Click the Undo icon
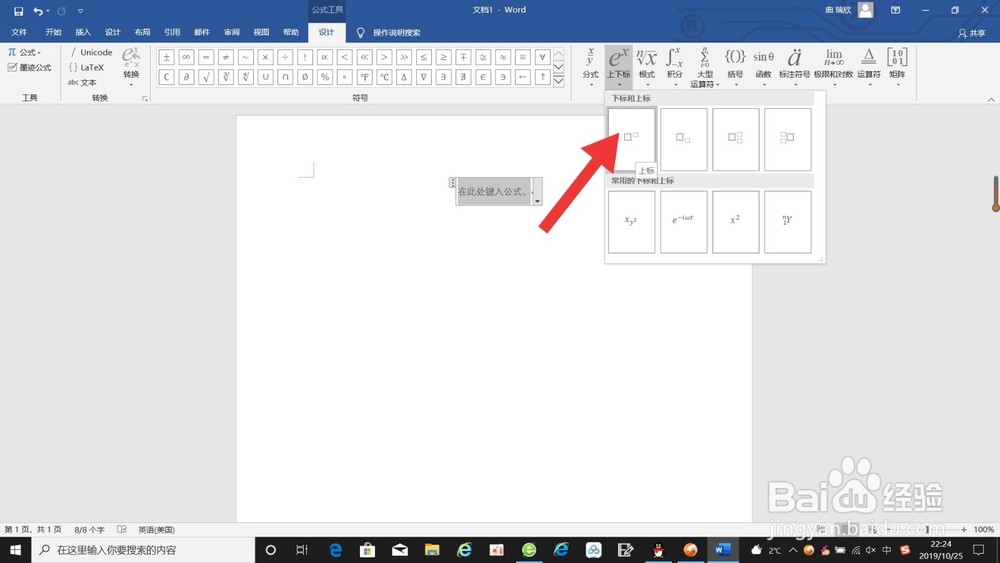This screenshot has height=563, width=1000. 38,11
